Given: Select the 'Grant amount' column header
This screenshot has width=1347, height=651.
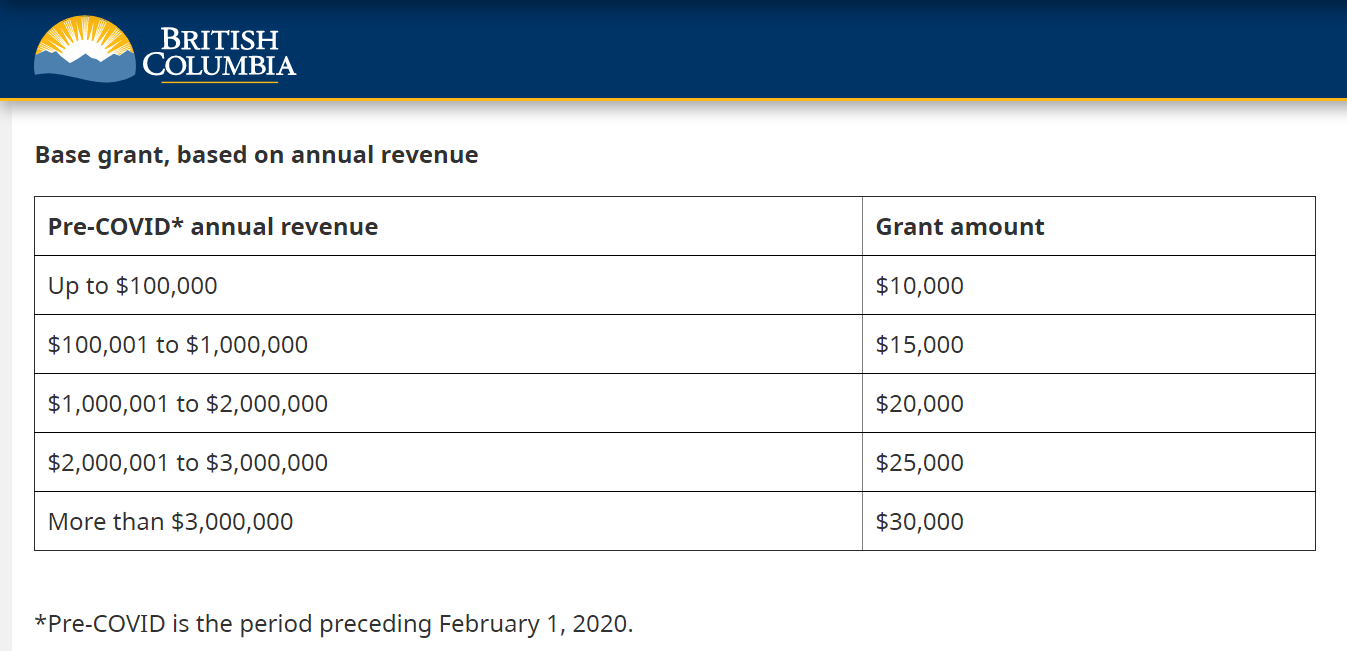Looking at the screenshot, I should pos(960,227).
